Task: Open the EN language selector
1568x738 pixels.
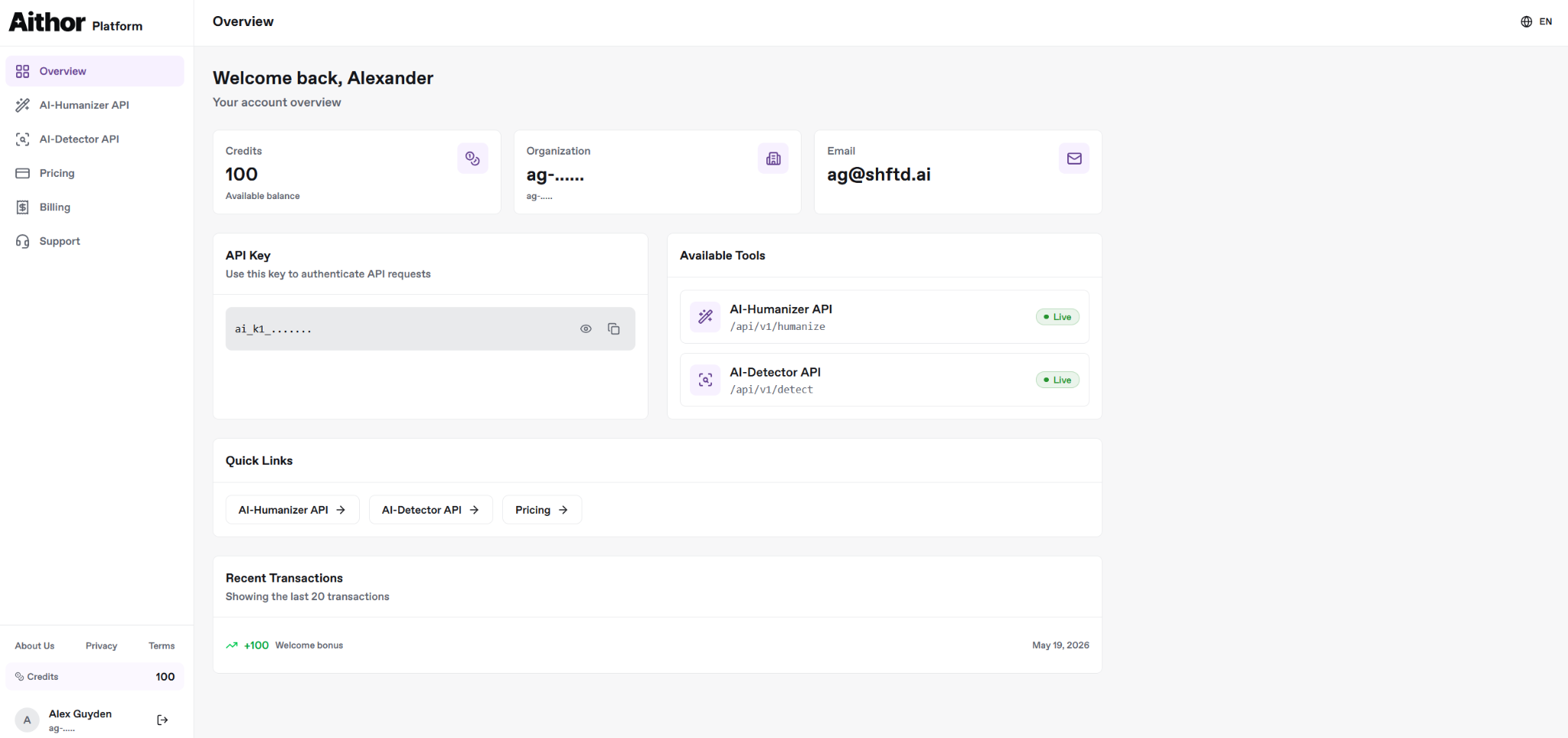Action: 1537,21
